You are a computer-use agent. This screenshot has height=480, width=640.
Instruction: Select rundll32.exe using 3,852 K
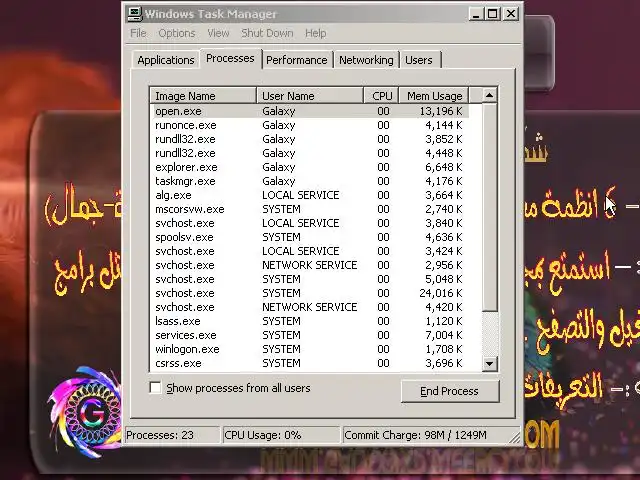[x=309, y=139]
